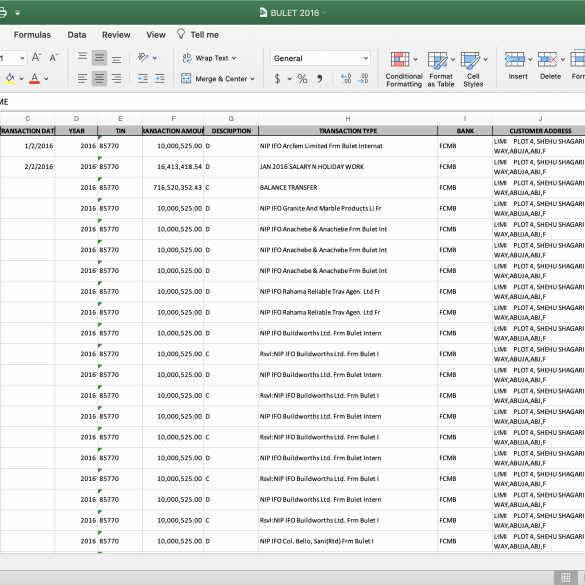Open the General number format dropdown
This screenshot has width=585, height=585.
pyautogui.click(x=320, y=58)
